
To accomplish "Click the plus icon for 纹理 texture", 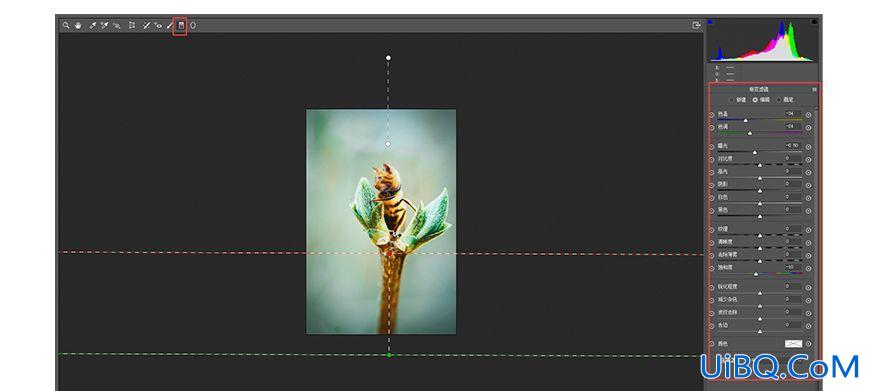I will pyautogui.click(x=808, y=230).
